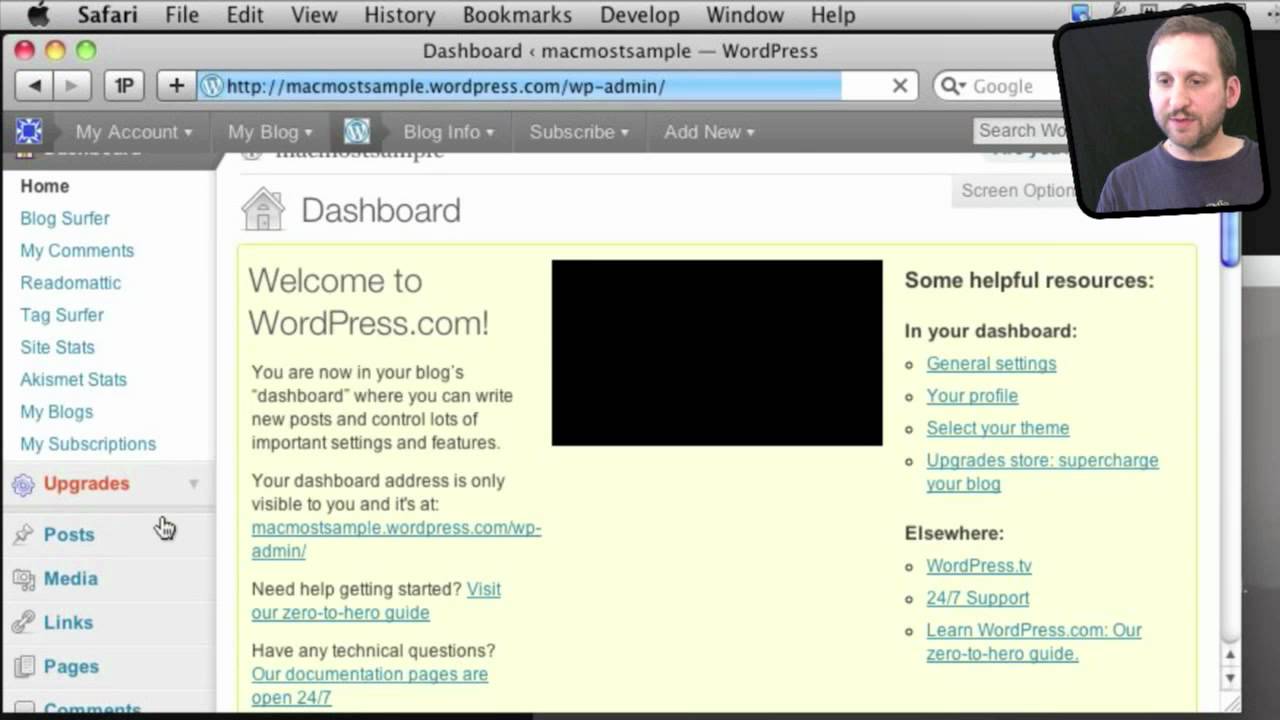Open the Apple menu
Viewport: 1280px width, 720px height.
coord(38,15)
